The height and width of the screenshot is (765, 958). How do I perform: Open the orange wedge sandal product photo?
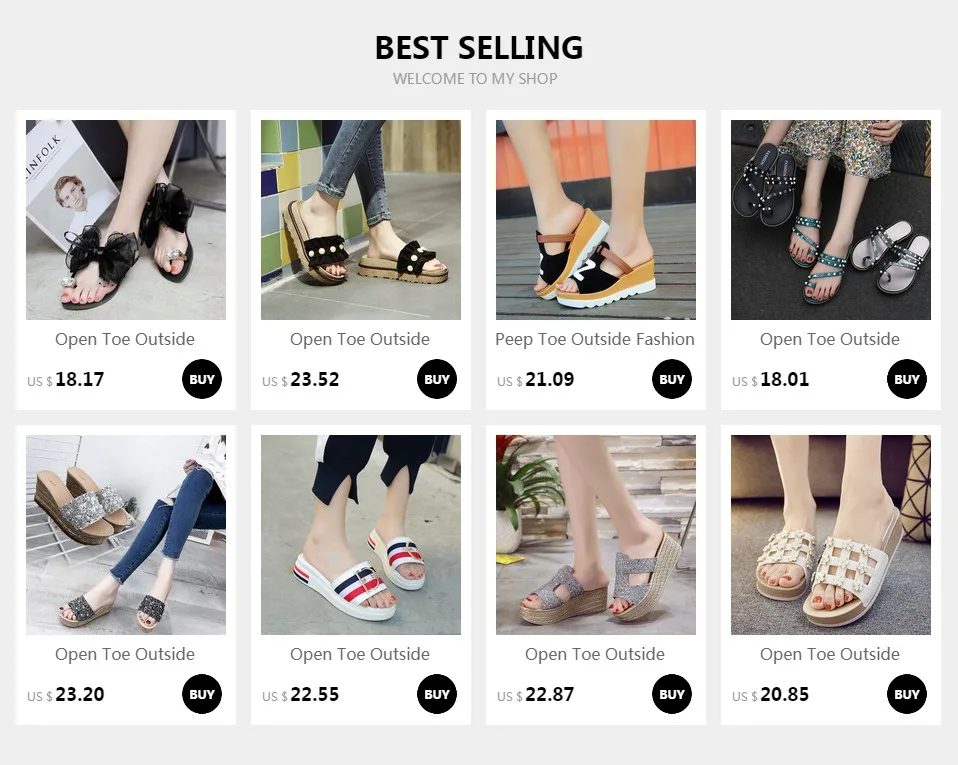(596, 220)
